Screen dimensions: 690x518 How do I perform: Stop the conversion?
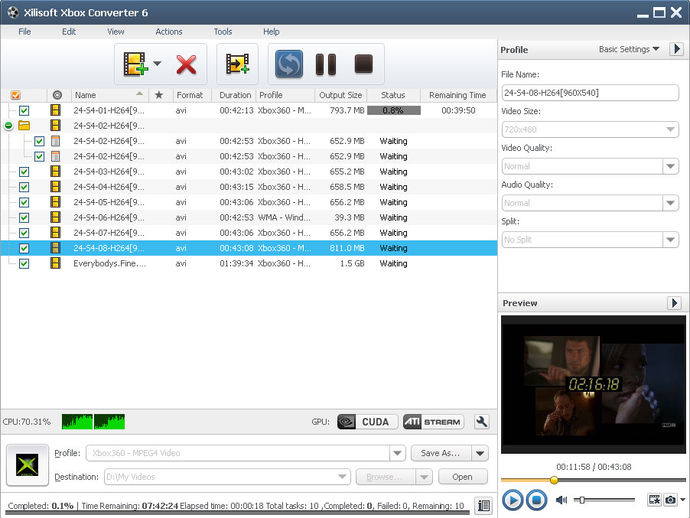(363, 64)
